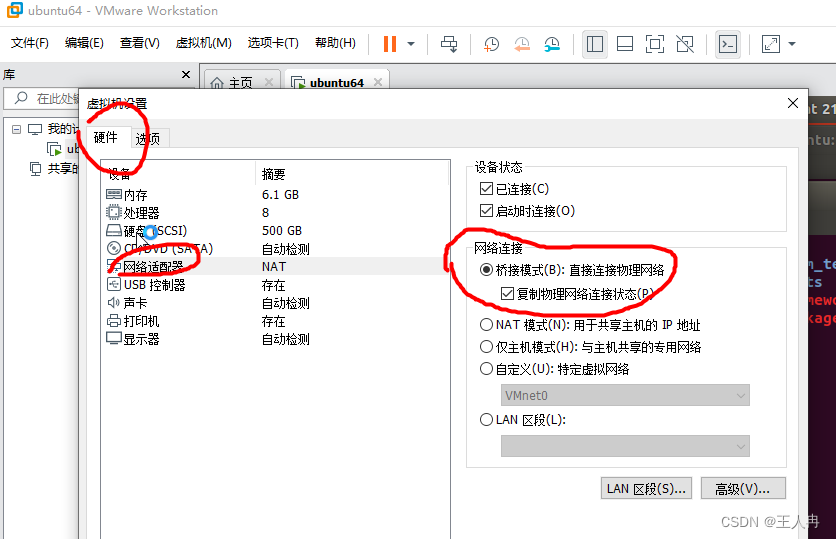Screen dimensions: 836x539
Task: Click the 摘要 column header
Action: tap(274, 174)
